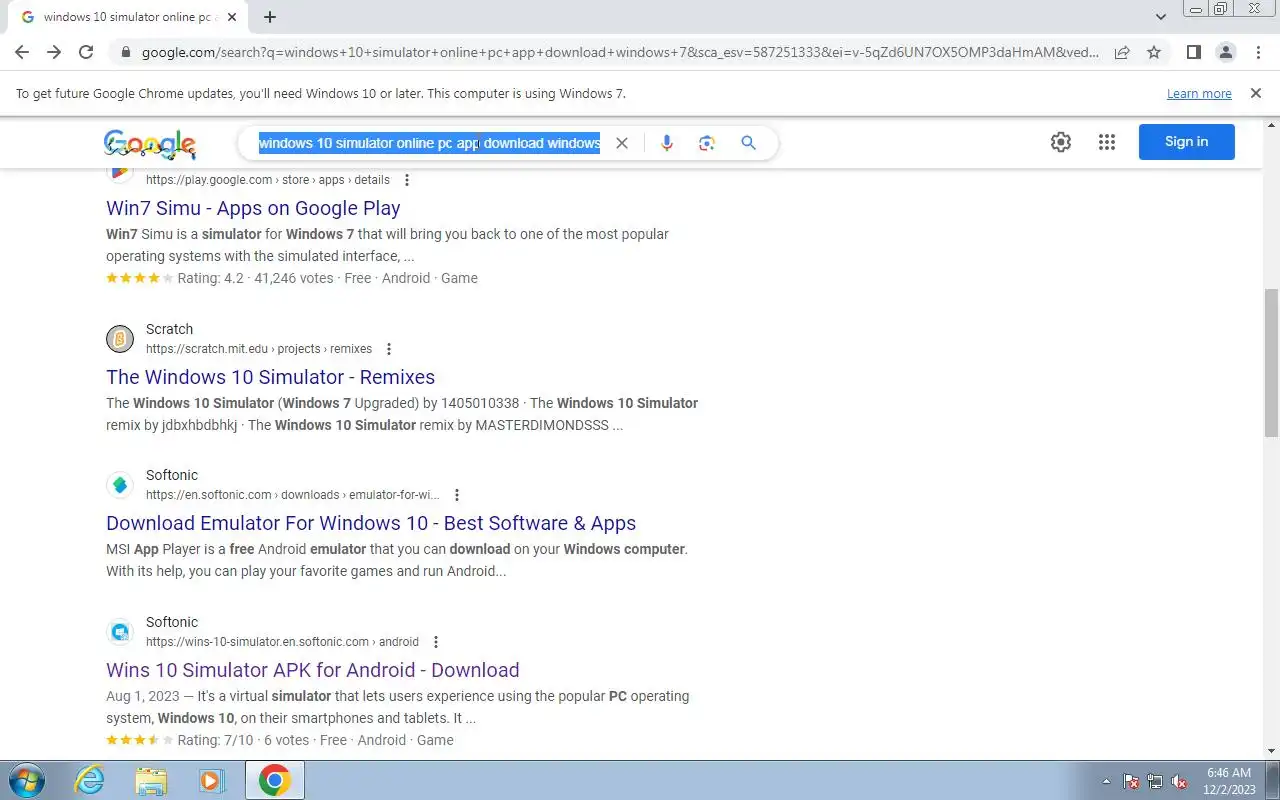This screenshot has width=1280, height=800.
Task: Open more options for Scratch result
Action: 389,349
